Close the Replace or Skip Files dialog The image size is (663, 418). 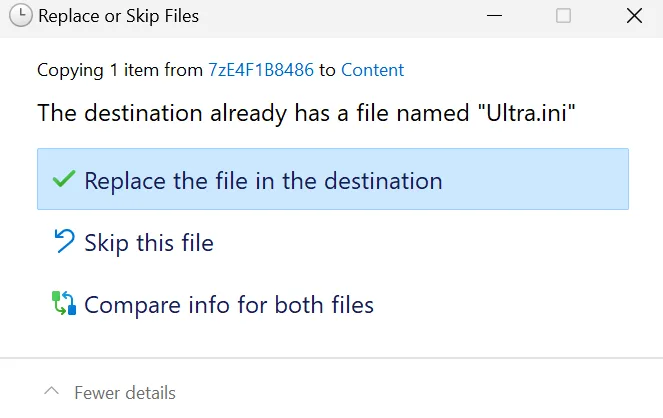pos(634,16)
